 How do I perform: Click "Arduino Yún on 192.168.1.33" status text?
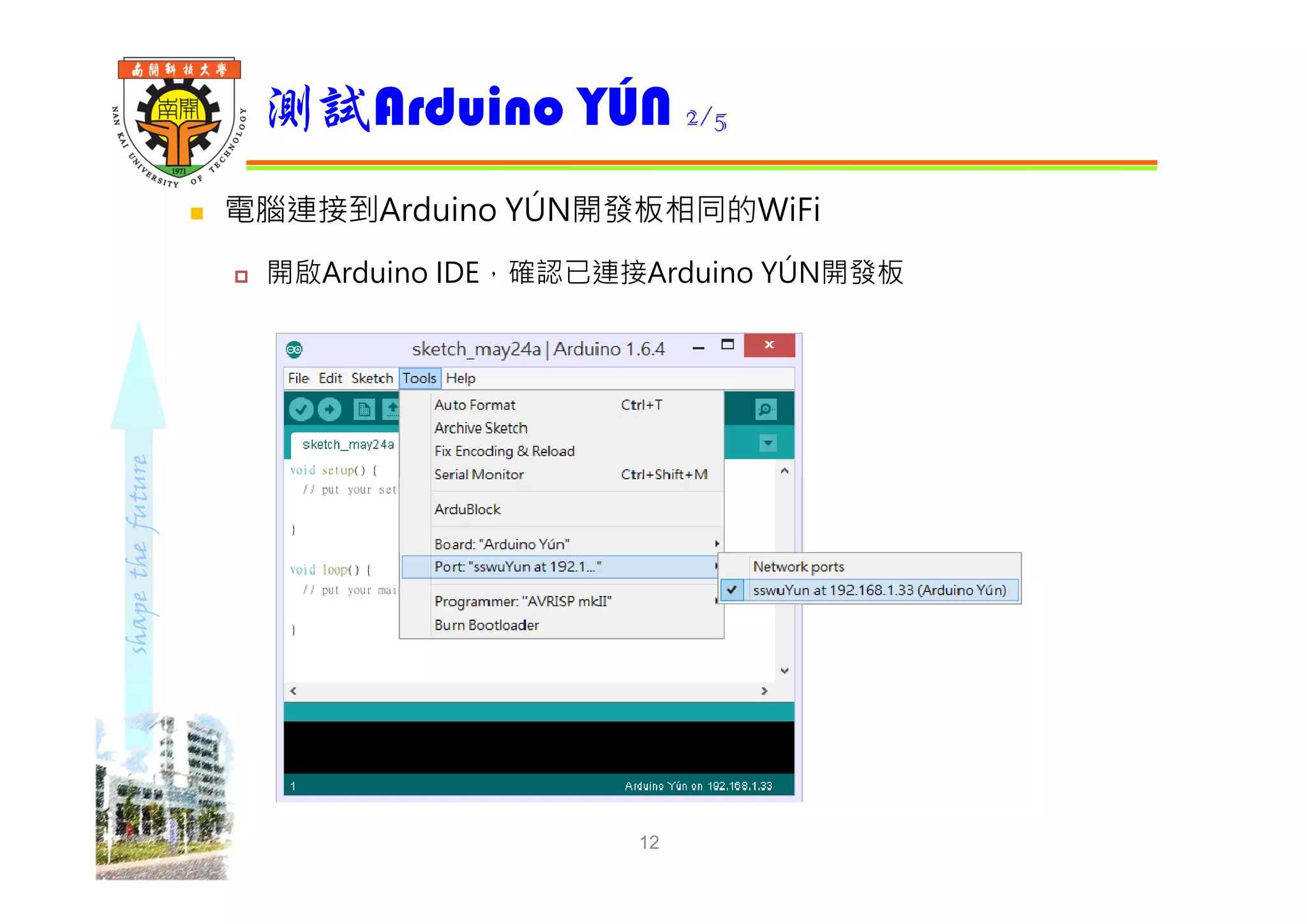(x=698, y=786)
